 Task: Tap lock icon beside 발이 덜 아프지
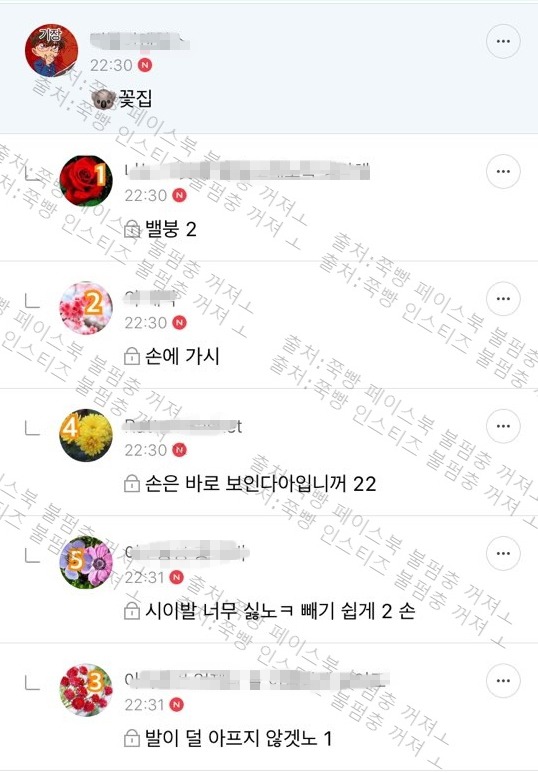coord(132,738)
